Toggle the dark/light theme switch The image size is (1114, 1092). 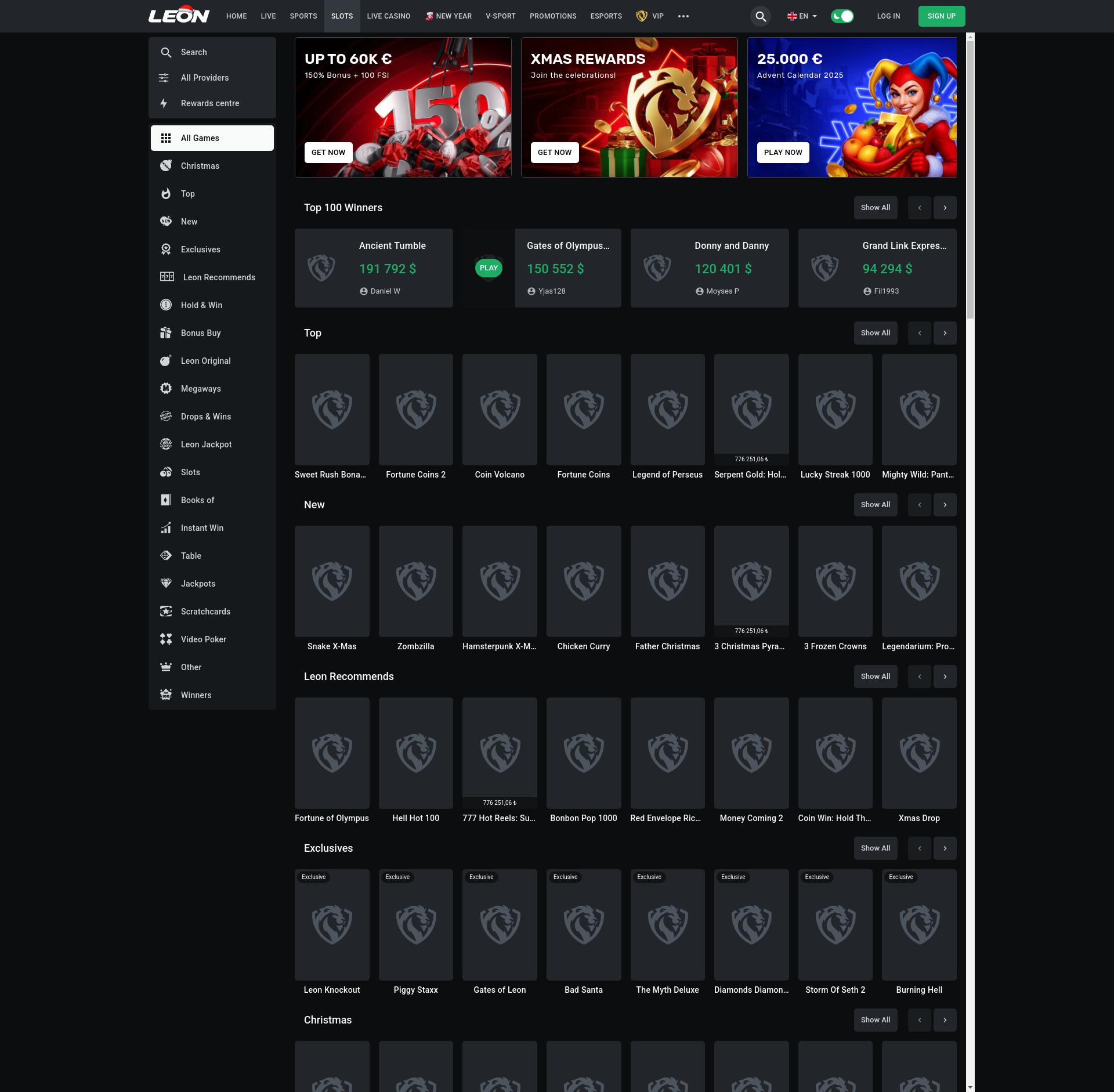[x=842, y=16]
